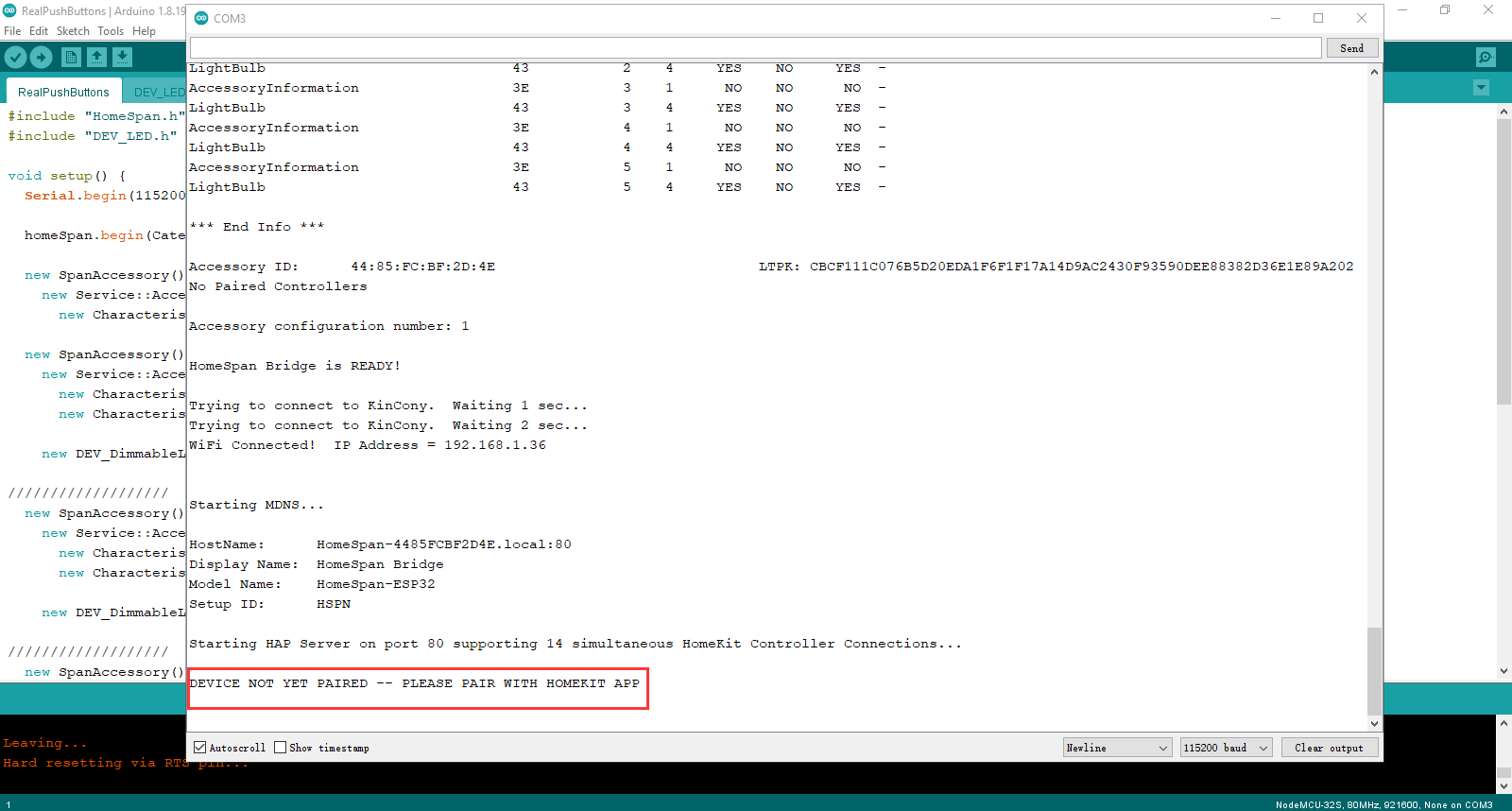Click the Save sketch icon
Viewport: 1512px width, 811px height.
(122, 58)
